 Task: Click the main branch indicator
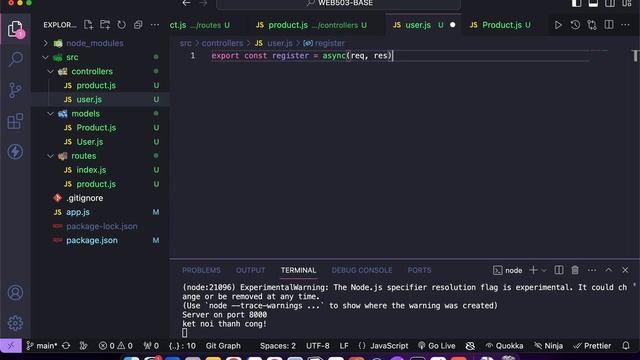coord(42,346)
